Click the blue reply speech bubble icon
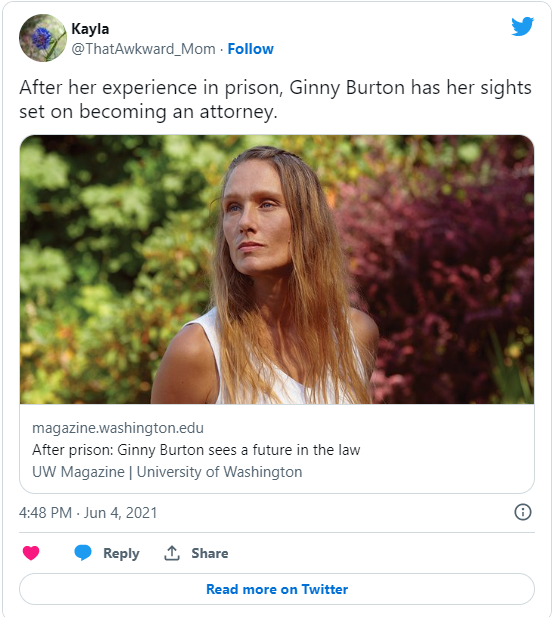This screenshot has height=617, width=554. (83, 552)
